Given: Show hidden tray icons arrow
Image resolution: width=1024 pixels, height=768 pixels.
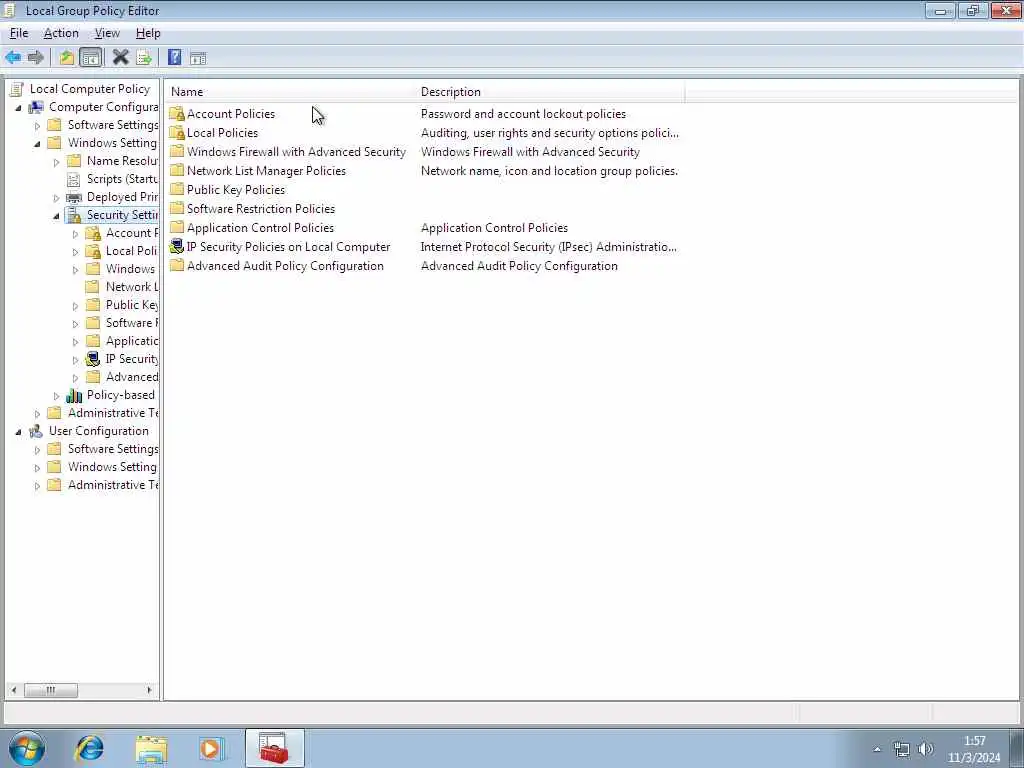Looking at the screenshot, I should point(877,750).
